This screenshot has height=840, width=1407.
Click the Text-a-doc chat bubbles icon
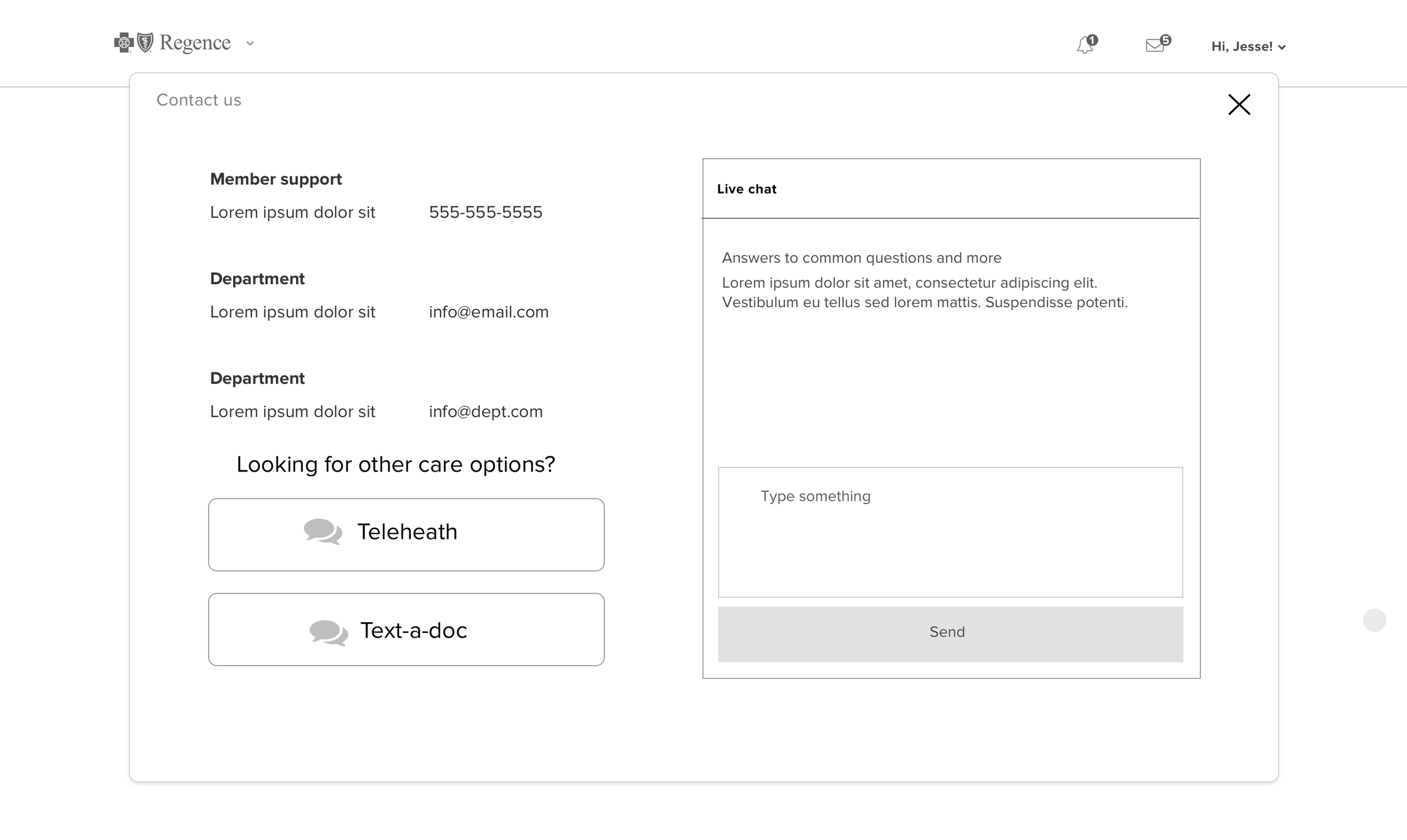[x=329, y=632]
